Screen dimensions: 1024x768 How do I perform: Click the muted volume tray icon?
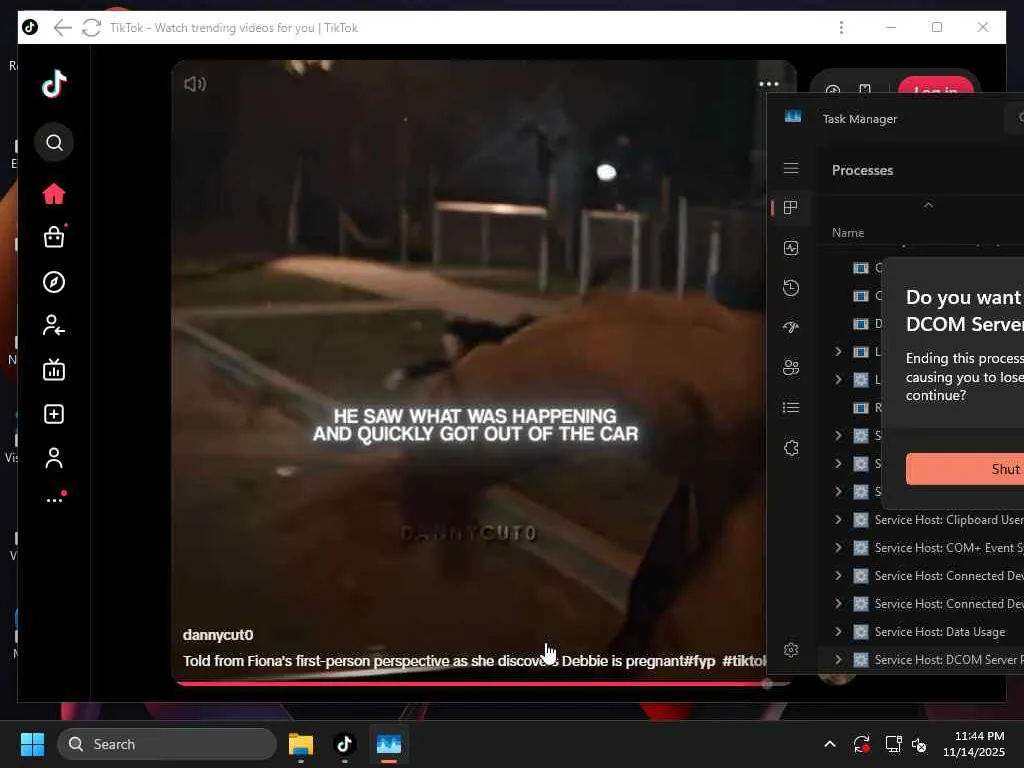tap(919, 744)
